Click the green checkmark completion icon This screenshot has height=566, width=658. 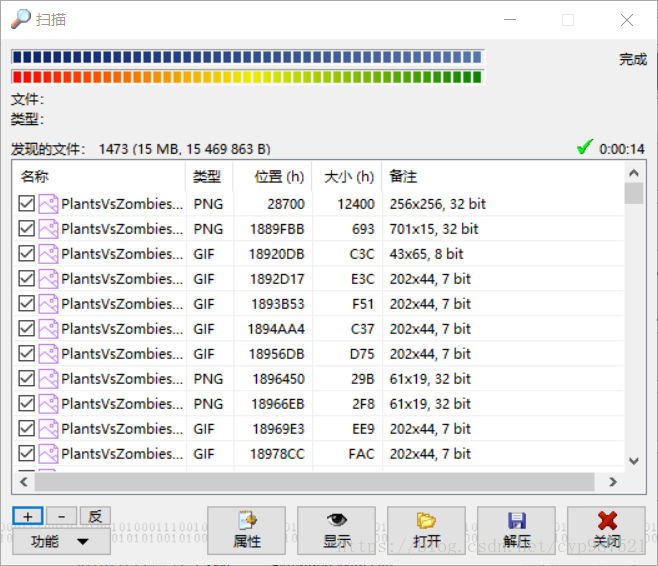tap(585, 147)
